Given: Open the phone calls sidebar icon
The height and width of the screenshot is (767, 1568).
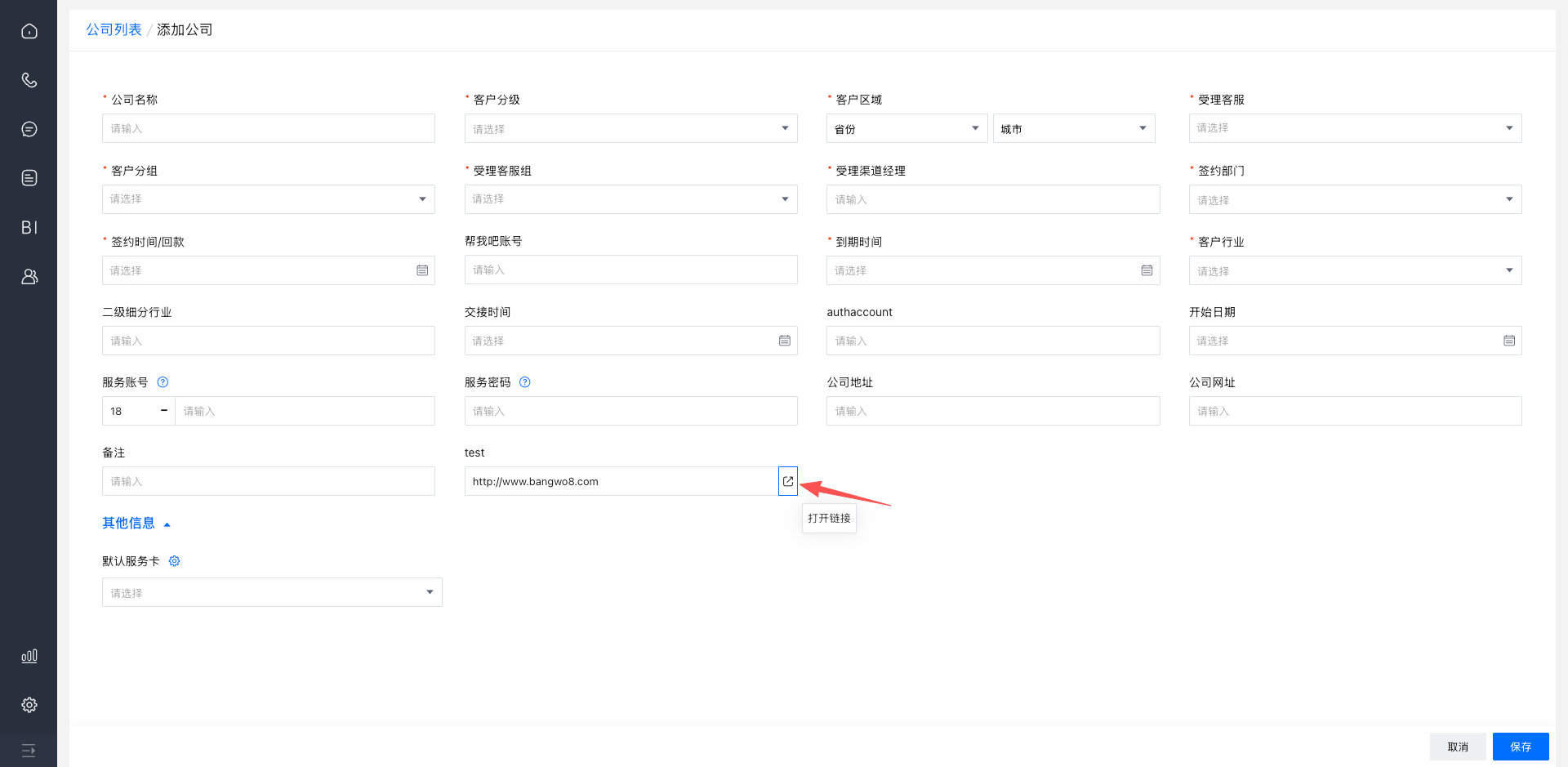Looking at the screenshot, I should point(29,80).
